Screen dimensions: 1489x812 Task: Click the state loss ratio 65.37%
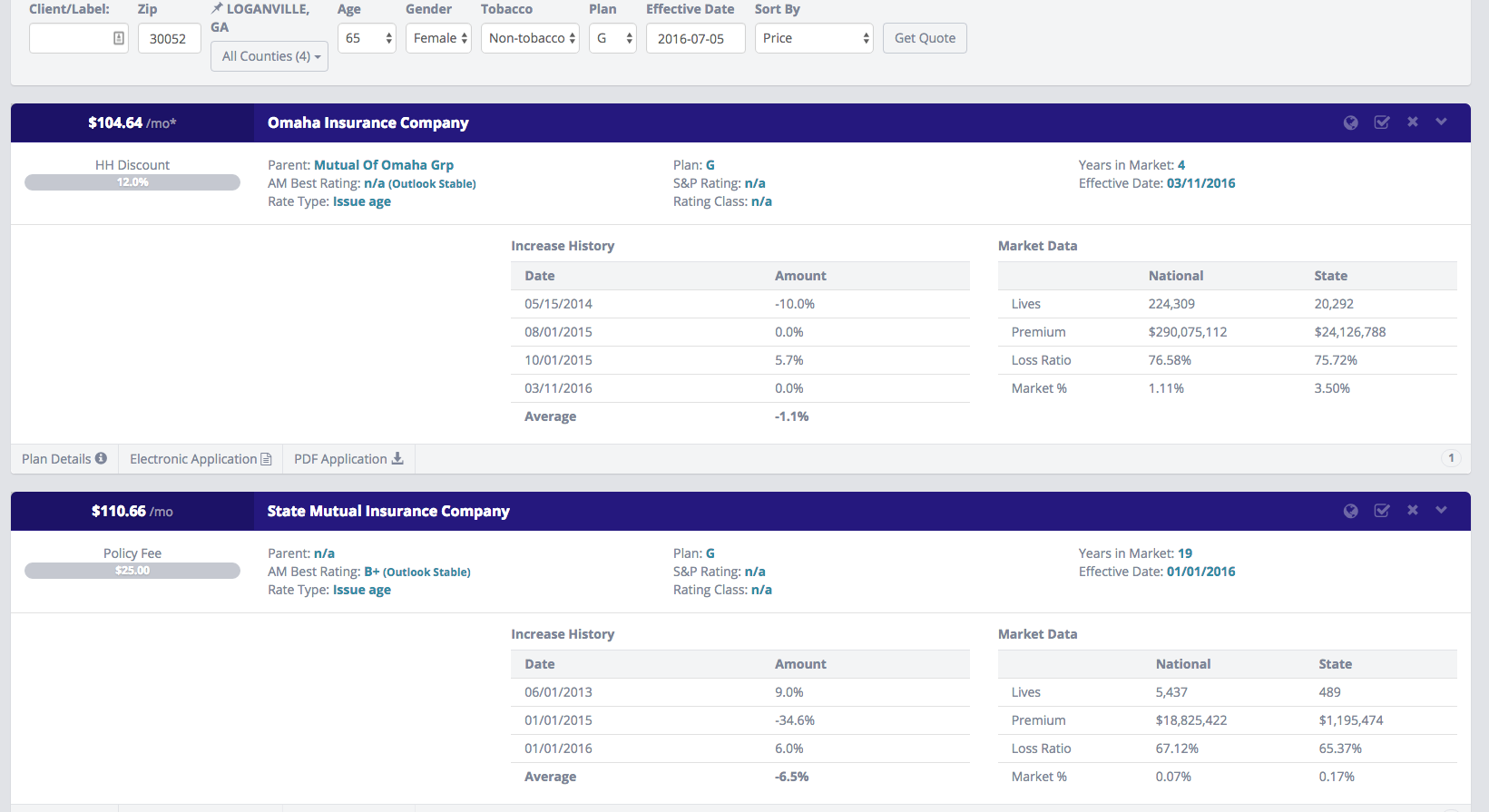[x=1340, y=748]
